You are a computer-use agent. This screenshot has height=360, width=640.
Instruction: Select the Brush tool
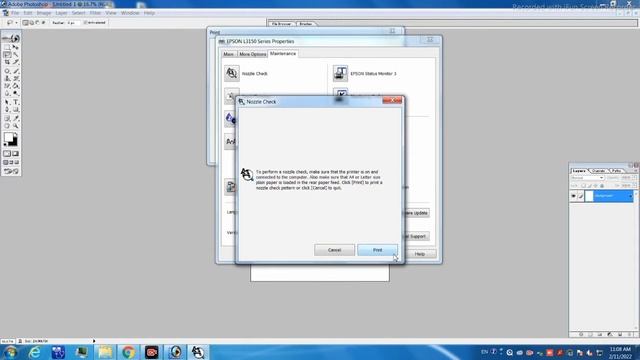(16, 71)
